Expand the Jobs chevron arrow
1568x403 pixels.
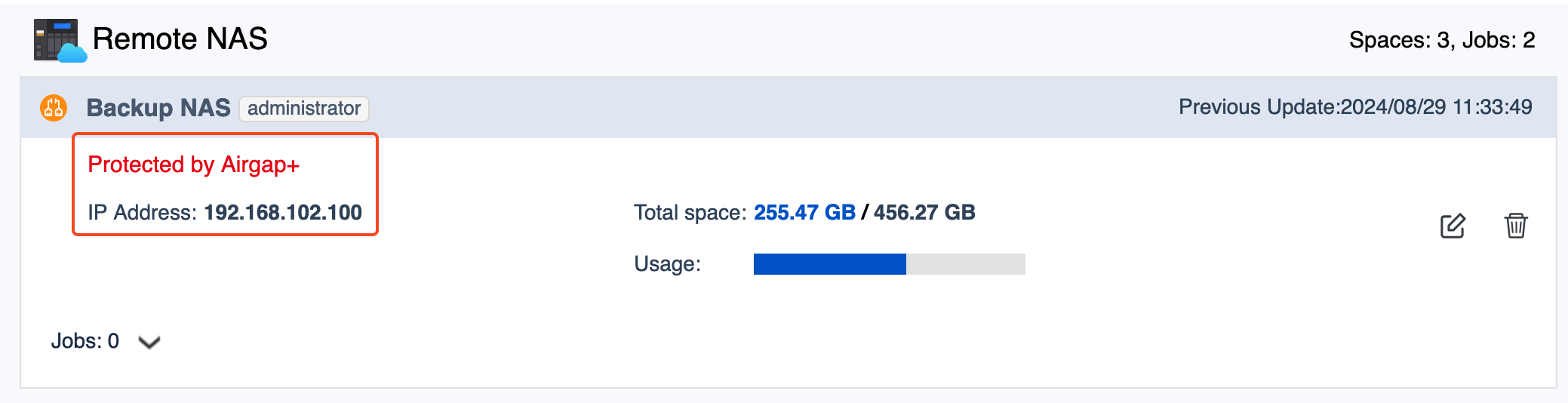tap(149, 343)
